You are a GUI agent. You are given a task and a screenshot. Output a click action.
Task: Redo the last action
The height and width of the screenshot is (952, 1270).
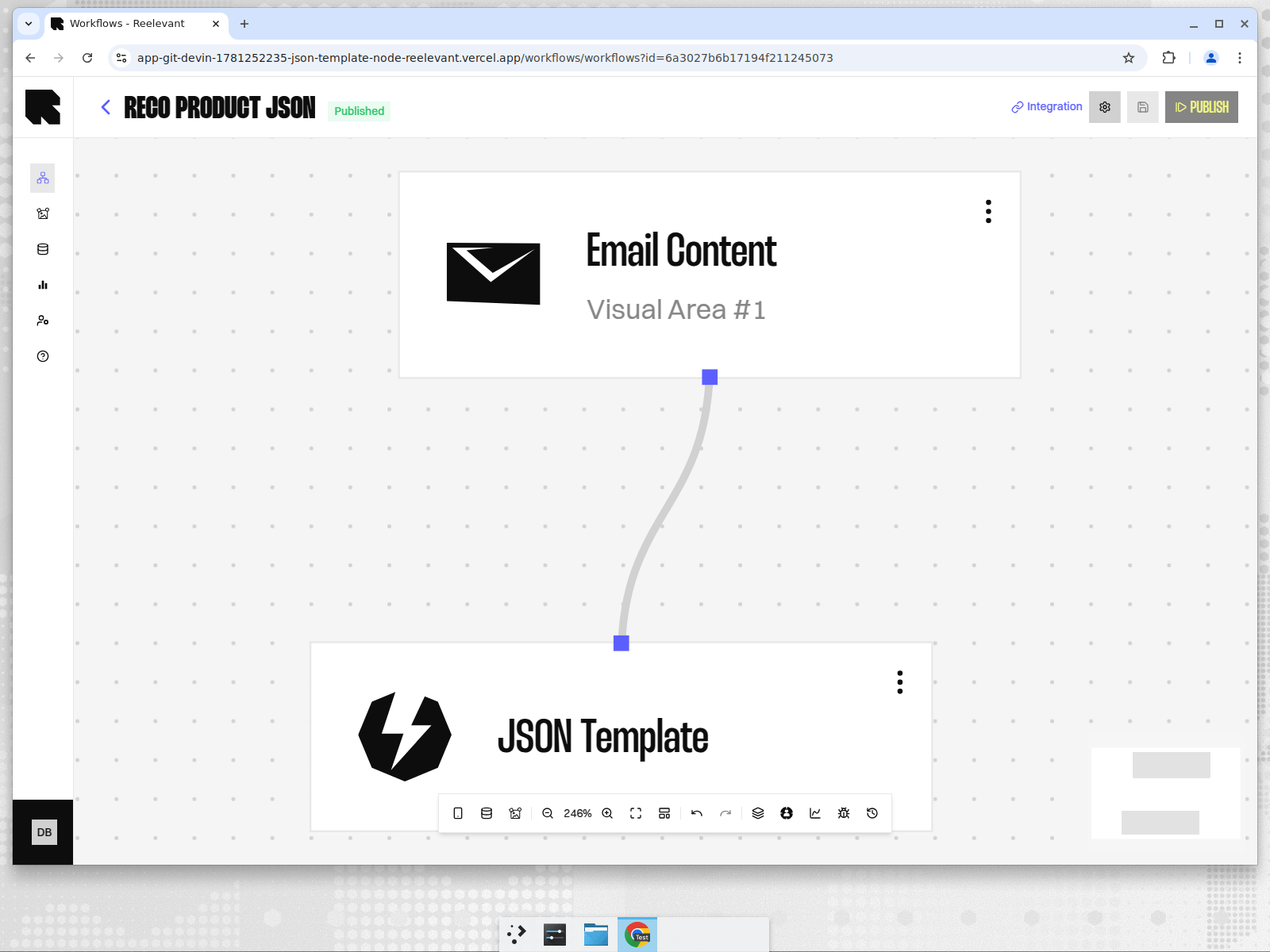725,813
